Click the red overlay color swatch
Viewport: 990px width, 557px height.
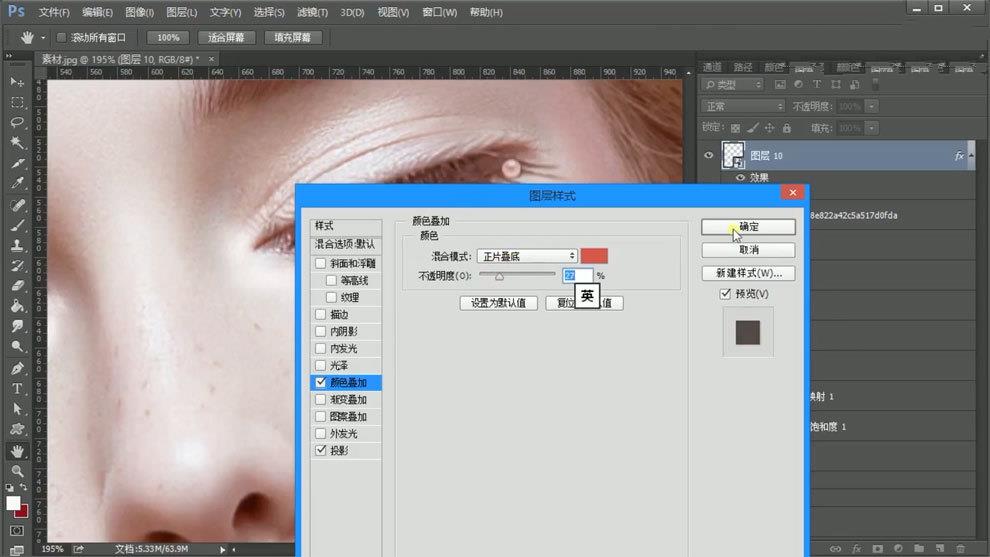point(594,257)
